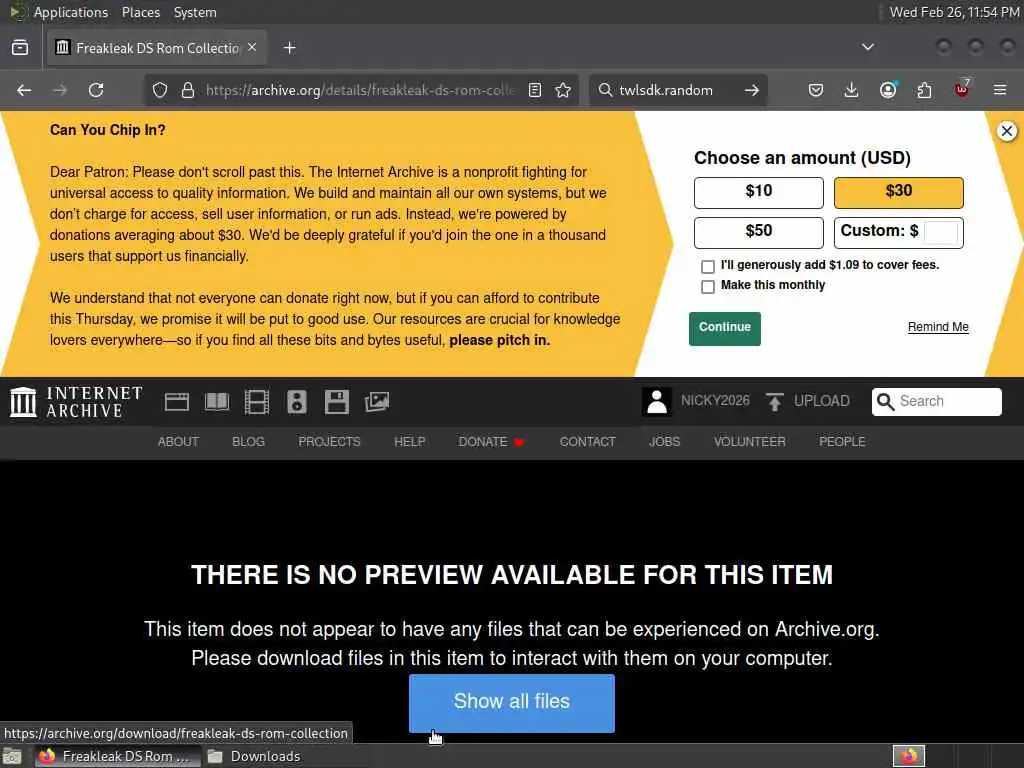This screenshot has width=1024, height=768.
Task: Go back to the previous page
Action: [24, 90]
